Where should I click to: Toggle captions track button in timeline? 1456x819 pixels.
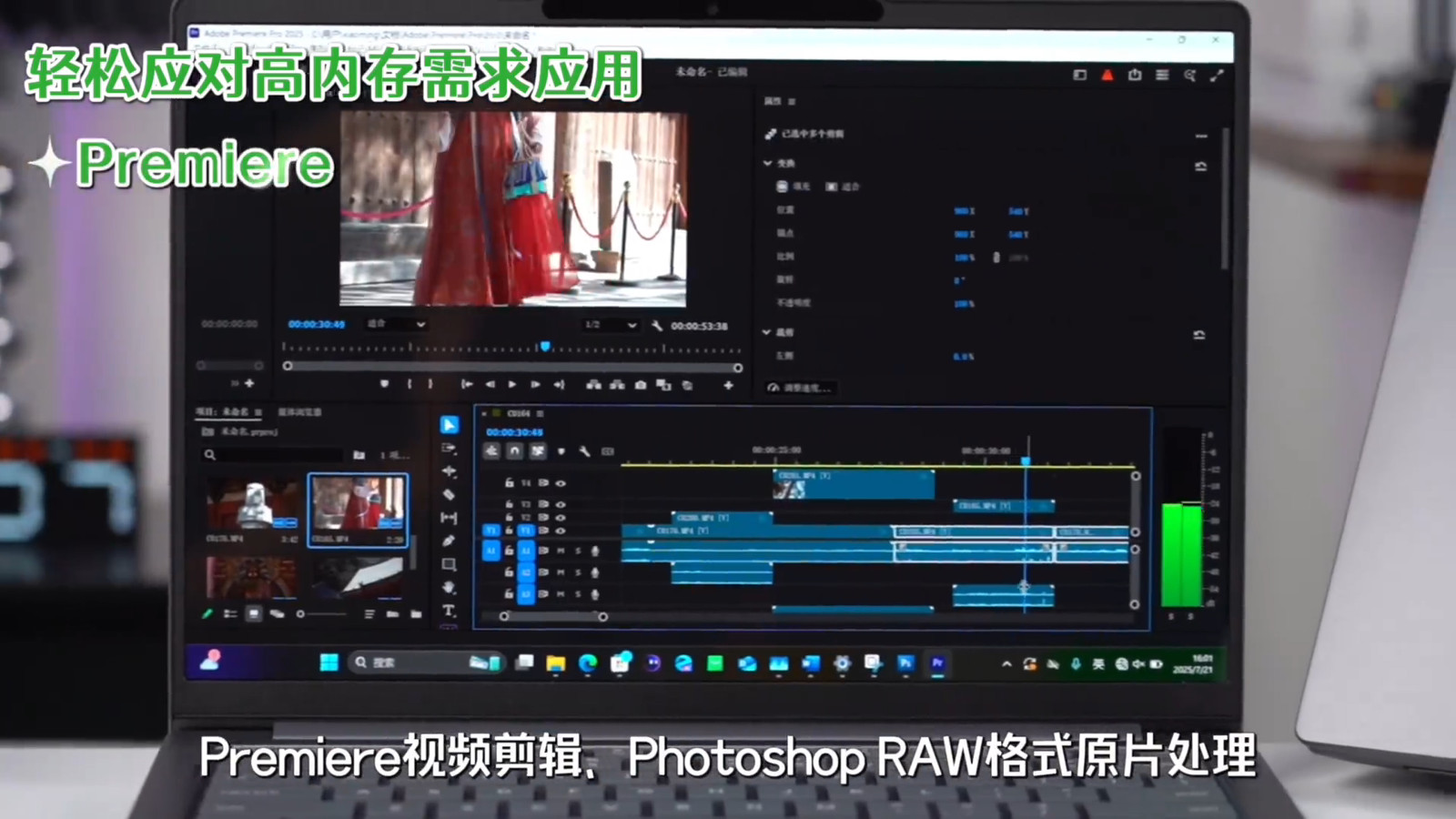tap(608, 450)
